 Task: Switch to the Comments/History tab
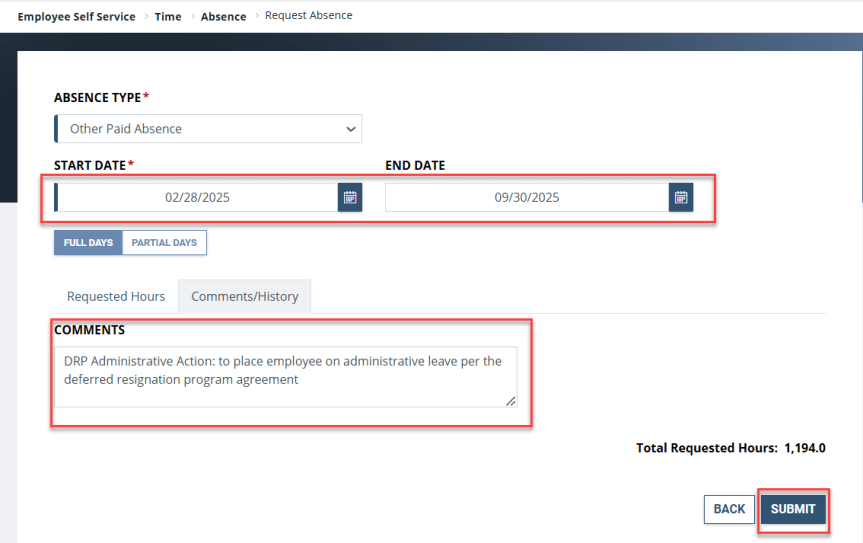click(x=245, y=297)
